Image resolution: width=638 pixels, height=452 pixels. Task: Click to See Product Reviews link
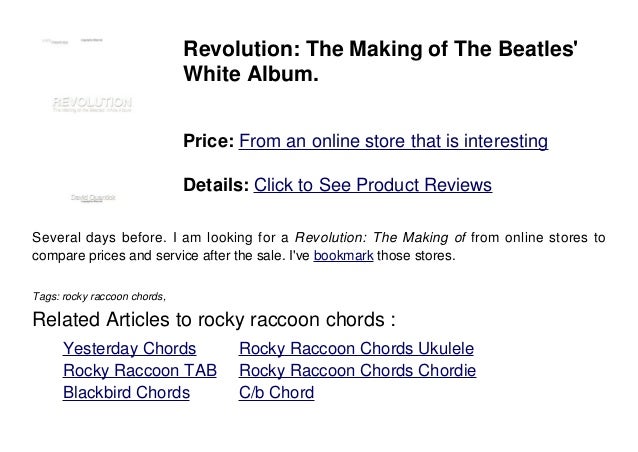point(373,185)
